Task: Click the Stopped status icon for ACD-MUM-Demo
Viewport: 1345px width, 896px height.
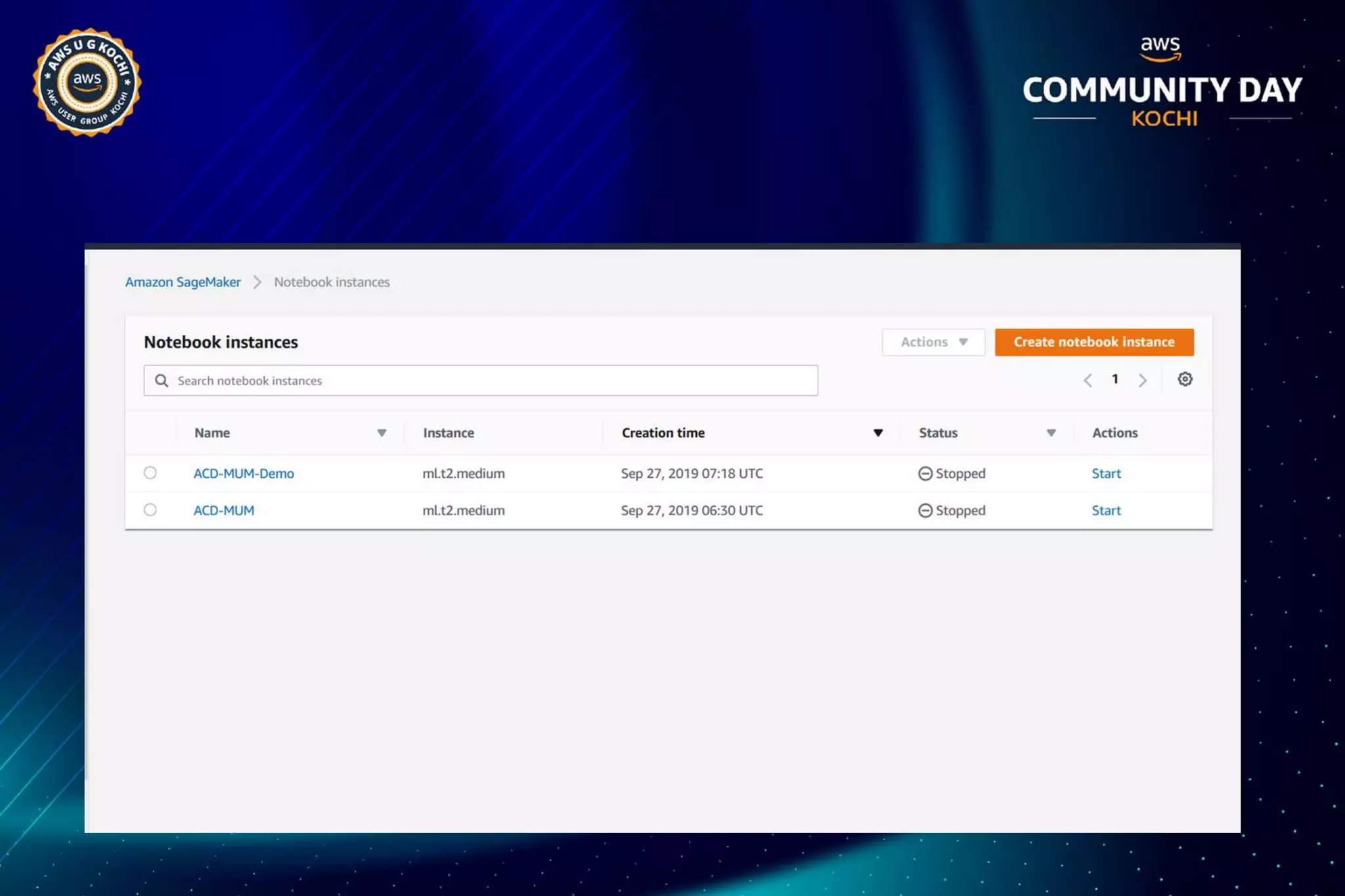Action: point(925,473)
